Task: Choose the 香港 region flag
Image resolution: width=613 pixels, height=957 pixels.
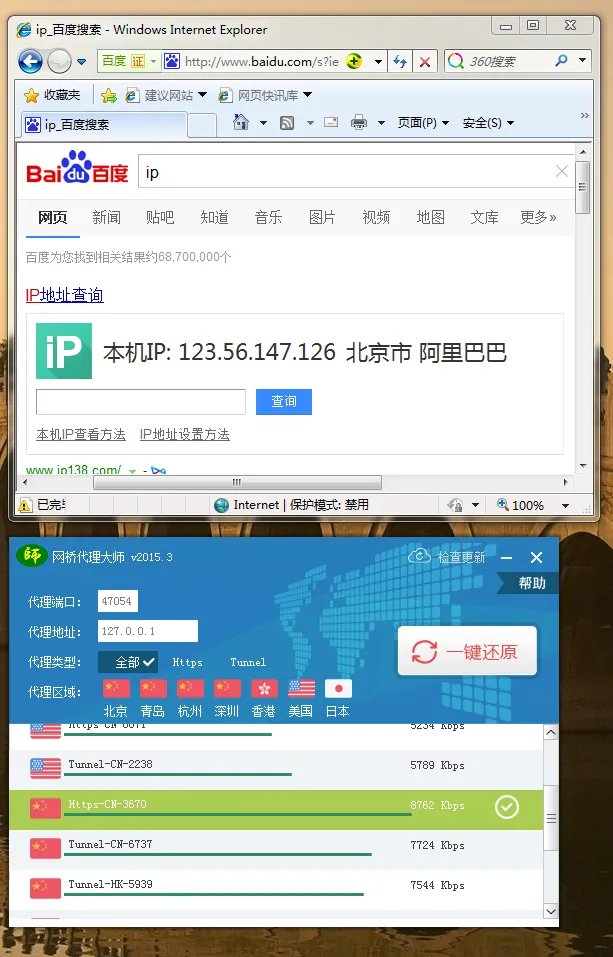Action: (264, 688)
